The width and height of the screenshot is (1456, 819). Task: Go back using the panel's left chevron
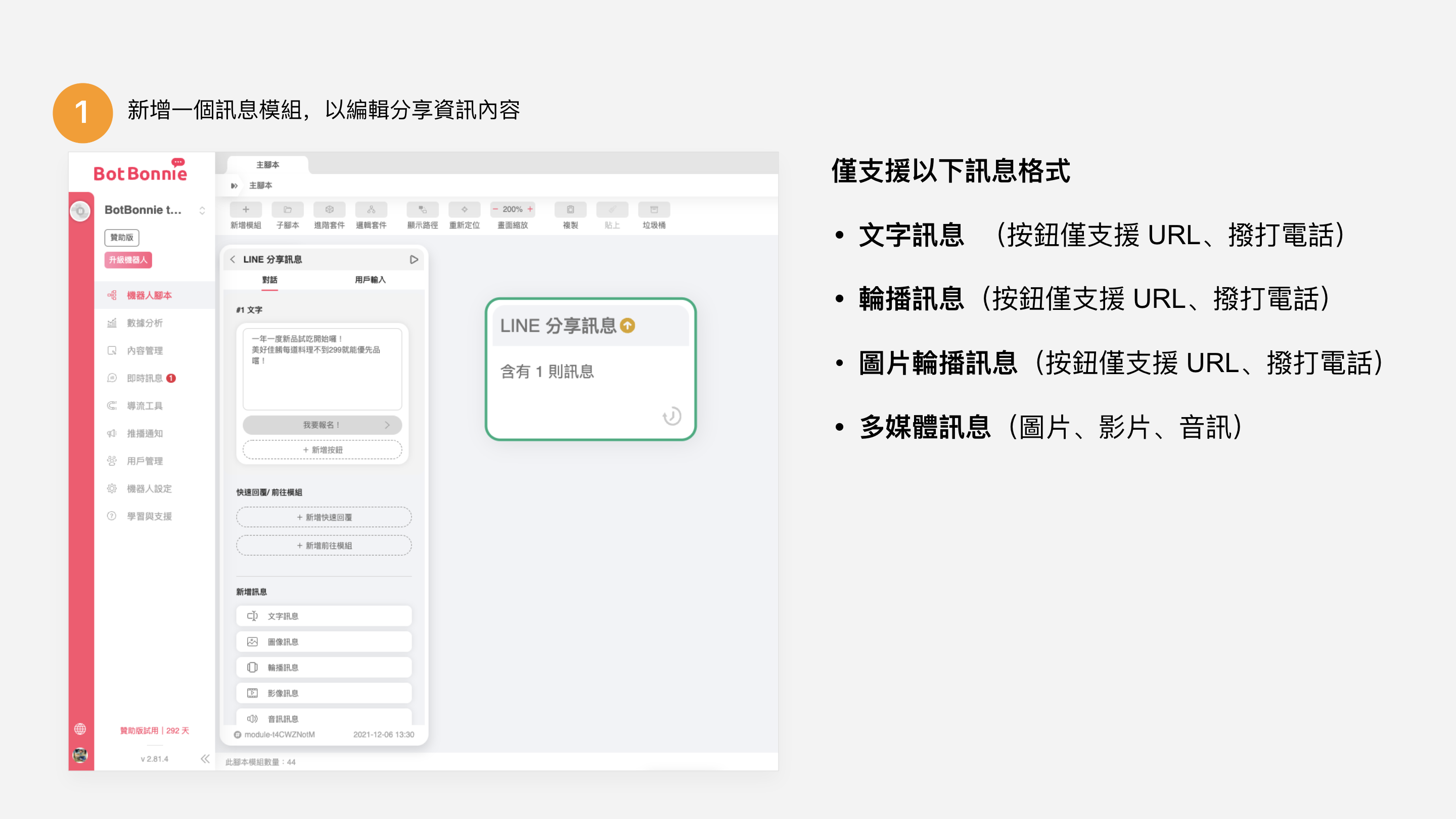[x=233, y=259]
